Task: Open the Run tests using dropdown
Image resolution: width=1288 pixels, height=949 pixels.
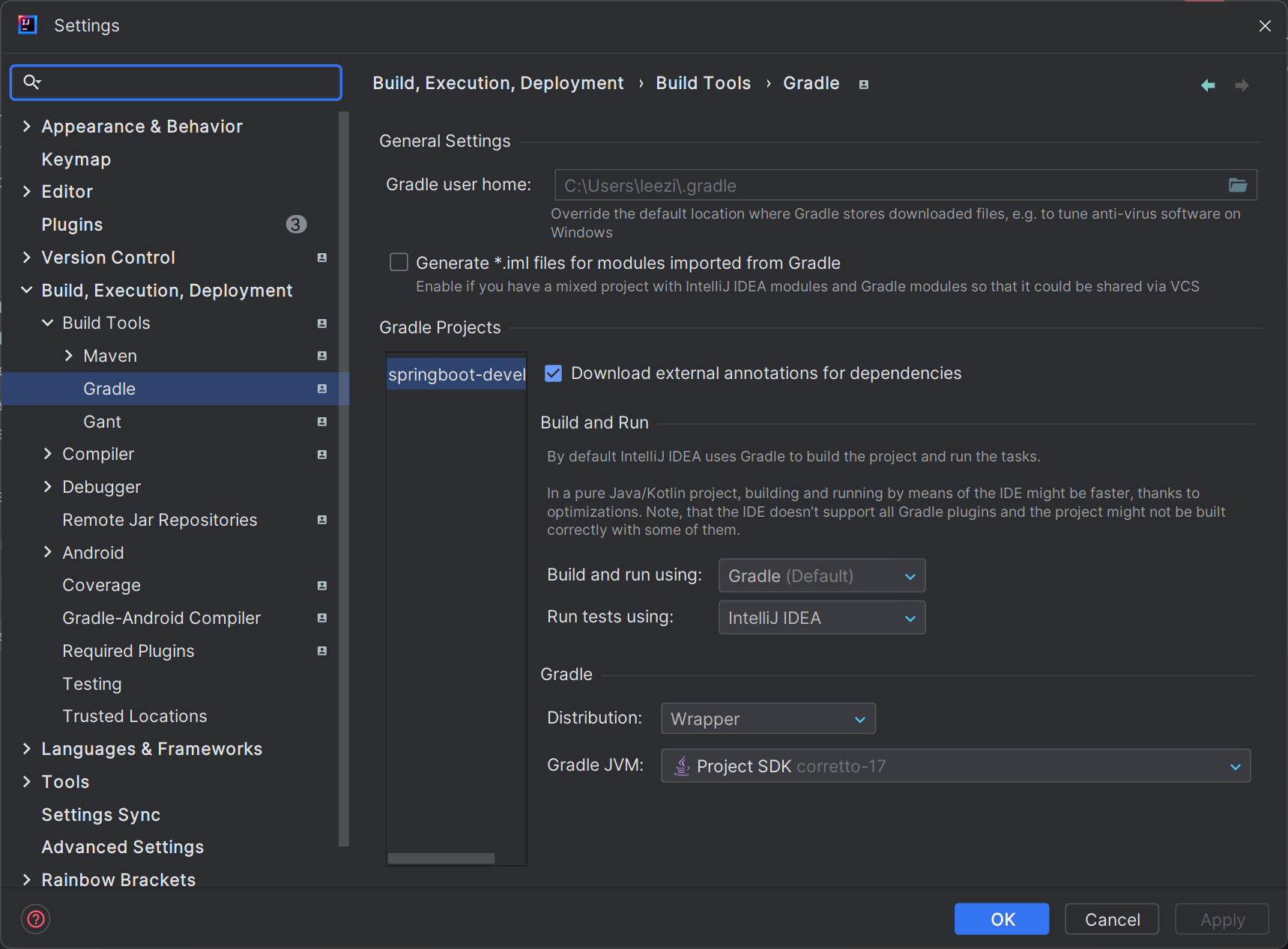Action: 822,618
